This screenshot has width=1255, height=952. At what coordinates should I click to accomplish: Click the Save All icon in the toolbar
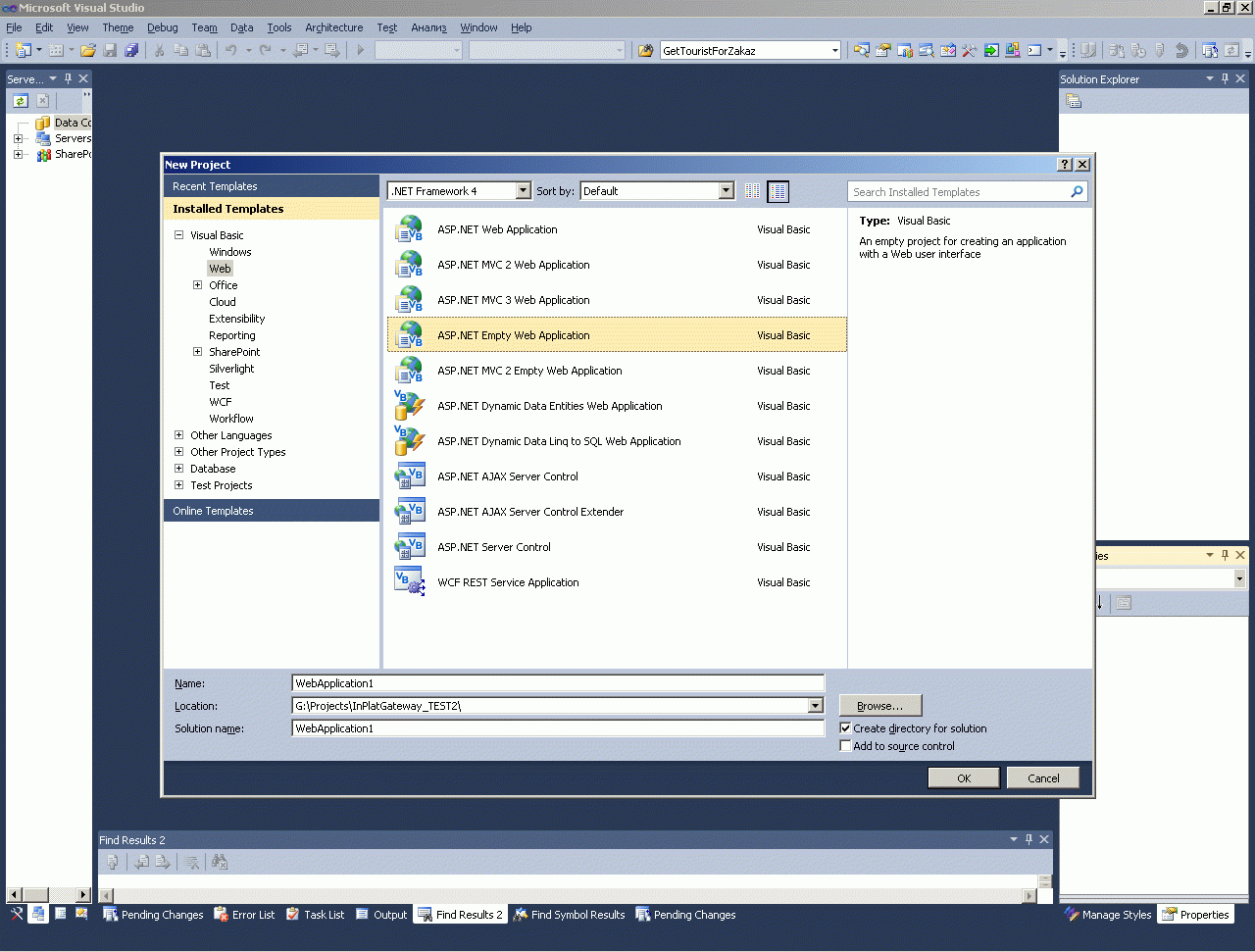pyautogui.click(x=131, y=50)
